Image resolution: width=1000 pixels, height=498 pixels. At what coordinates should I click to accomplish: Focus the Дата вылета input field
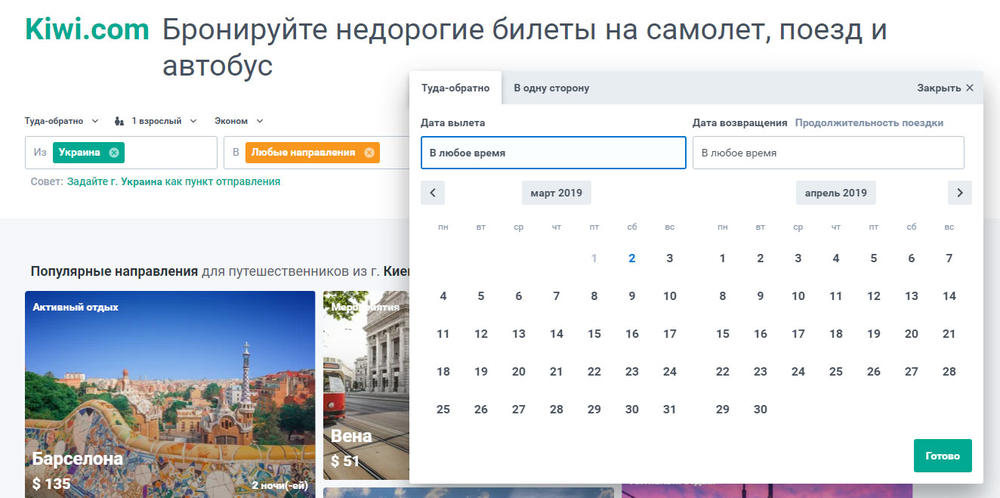(x=554, y=153)
